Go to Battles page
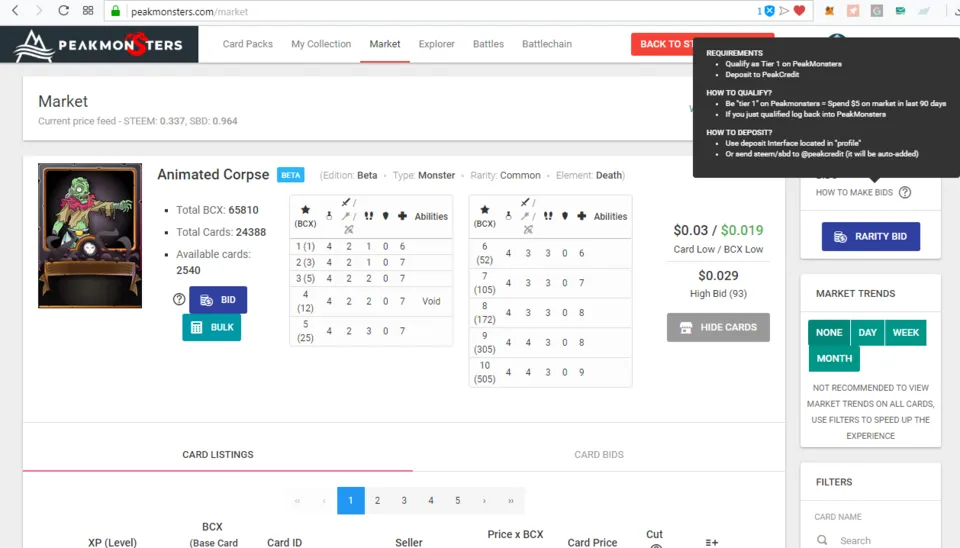Screen dimensions: 960x548 (x=488, y=44)
